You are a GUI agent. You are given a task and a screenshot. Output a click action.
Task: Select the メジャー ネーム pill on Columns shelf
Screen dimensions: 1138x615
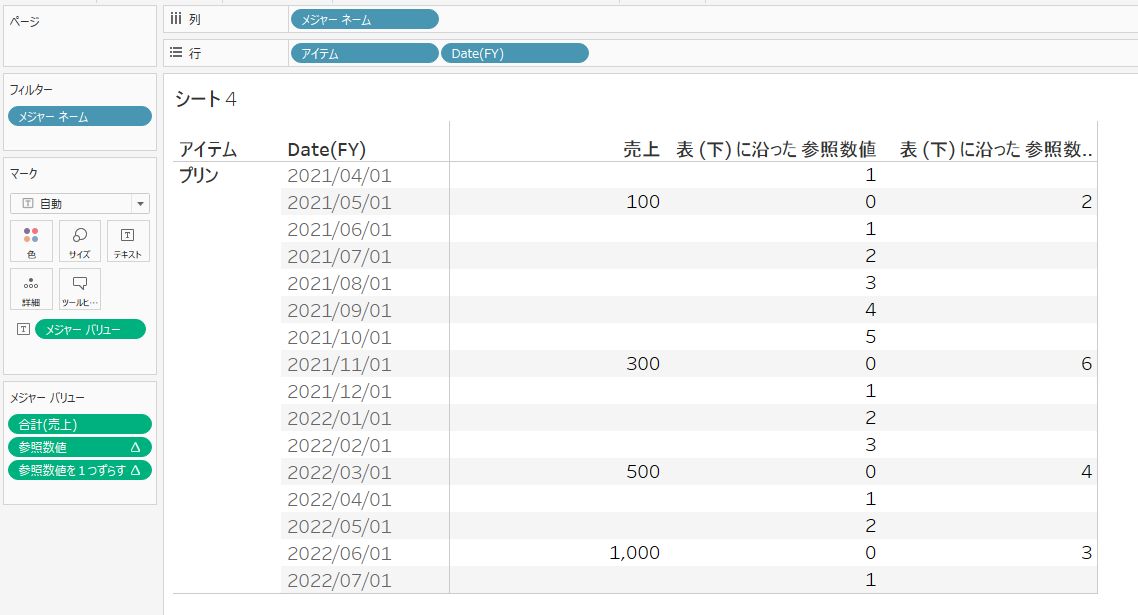[x=364, y=19]
